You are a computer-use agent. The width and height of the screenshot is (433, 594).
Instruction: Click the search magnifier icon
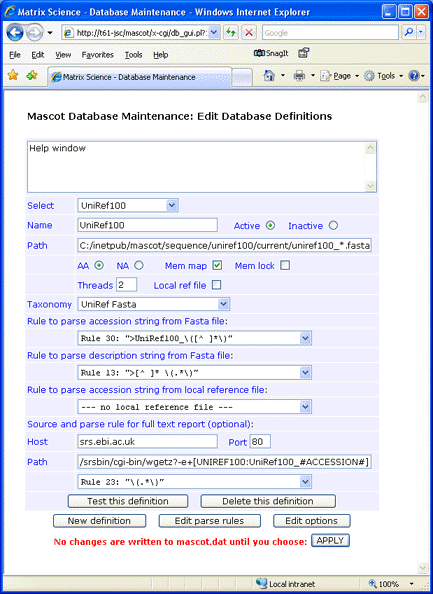tap(409, 33)
